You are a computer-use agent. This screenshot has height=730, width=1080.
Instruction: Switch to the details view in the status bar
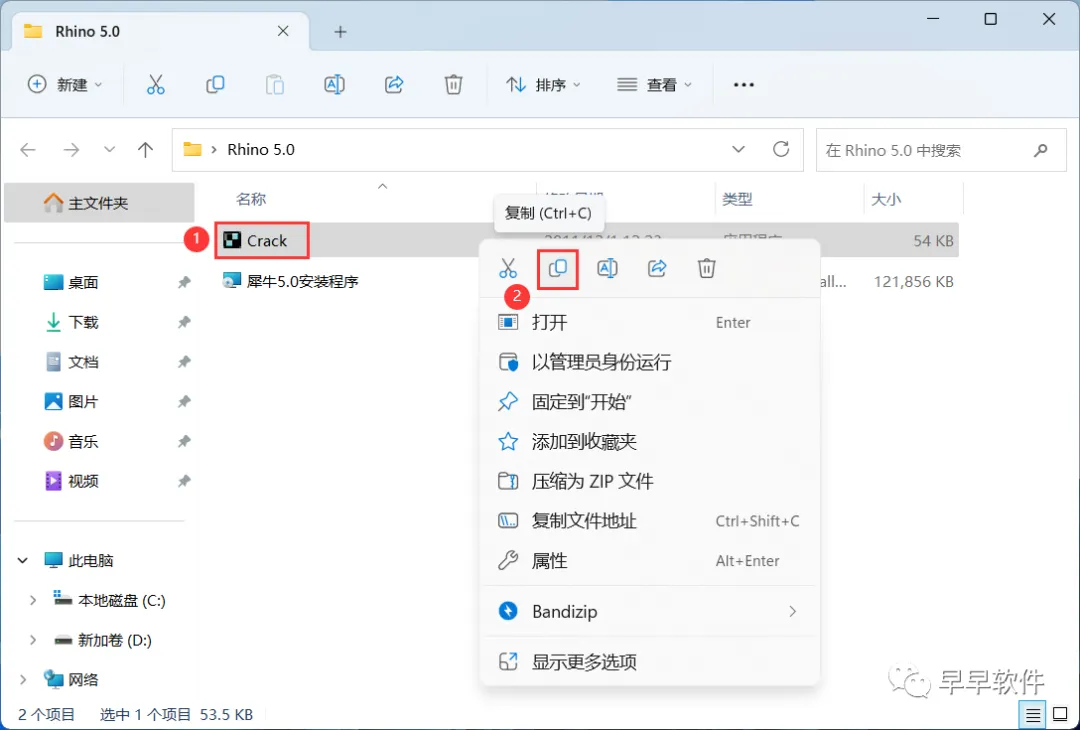(1033, 716)
